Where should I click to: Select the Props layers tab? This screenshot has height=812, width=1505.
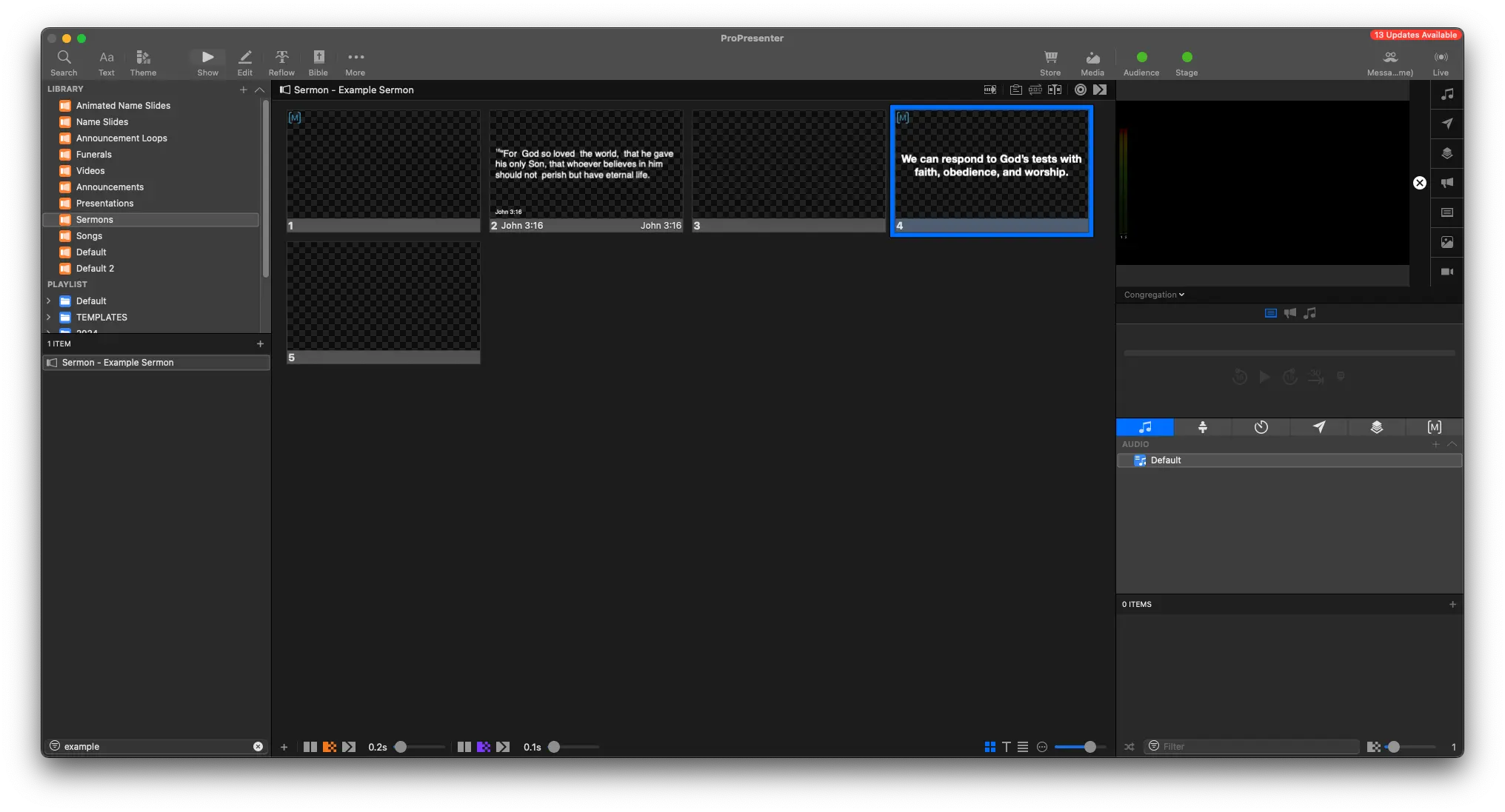[1376, 427]
